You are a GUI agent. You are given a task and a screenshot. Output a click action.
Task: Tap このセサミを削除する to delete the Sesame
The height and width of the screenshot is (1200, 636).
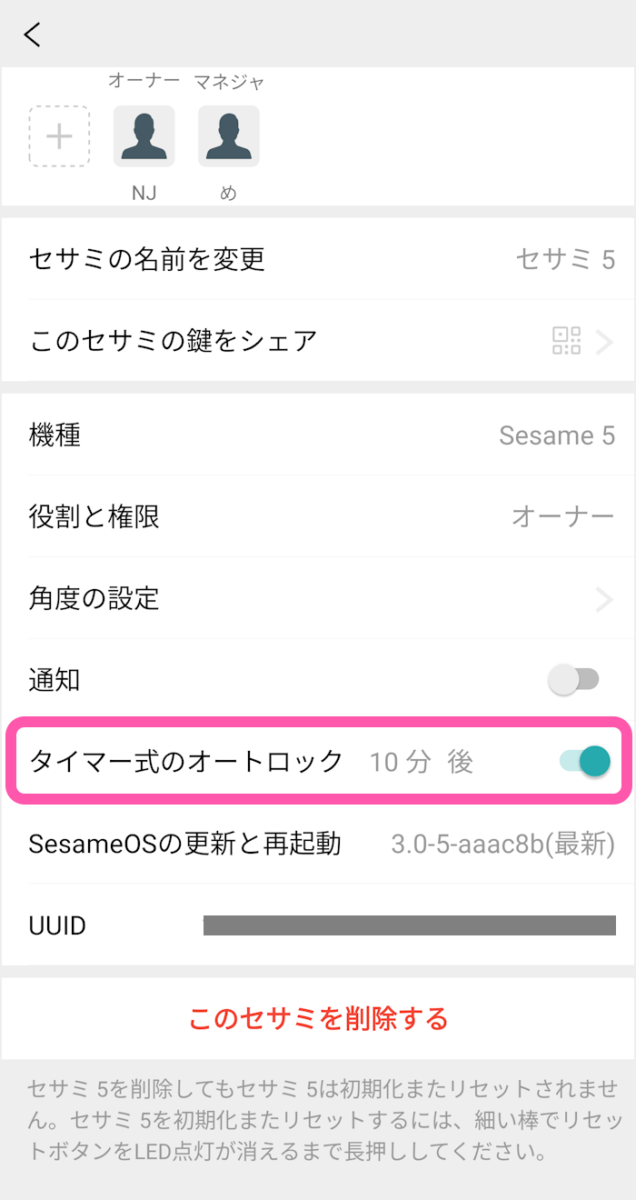(x=317, y=1019)
